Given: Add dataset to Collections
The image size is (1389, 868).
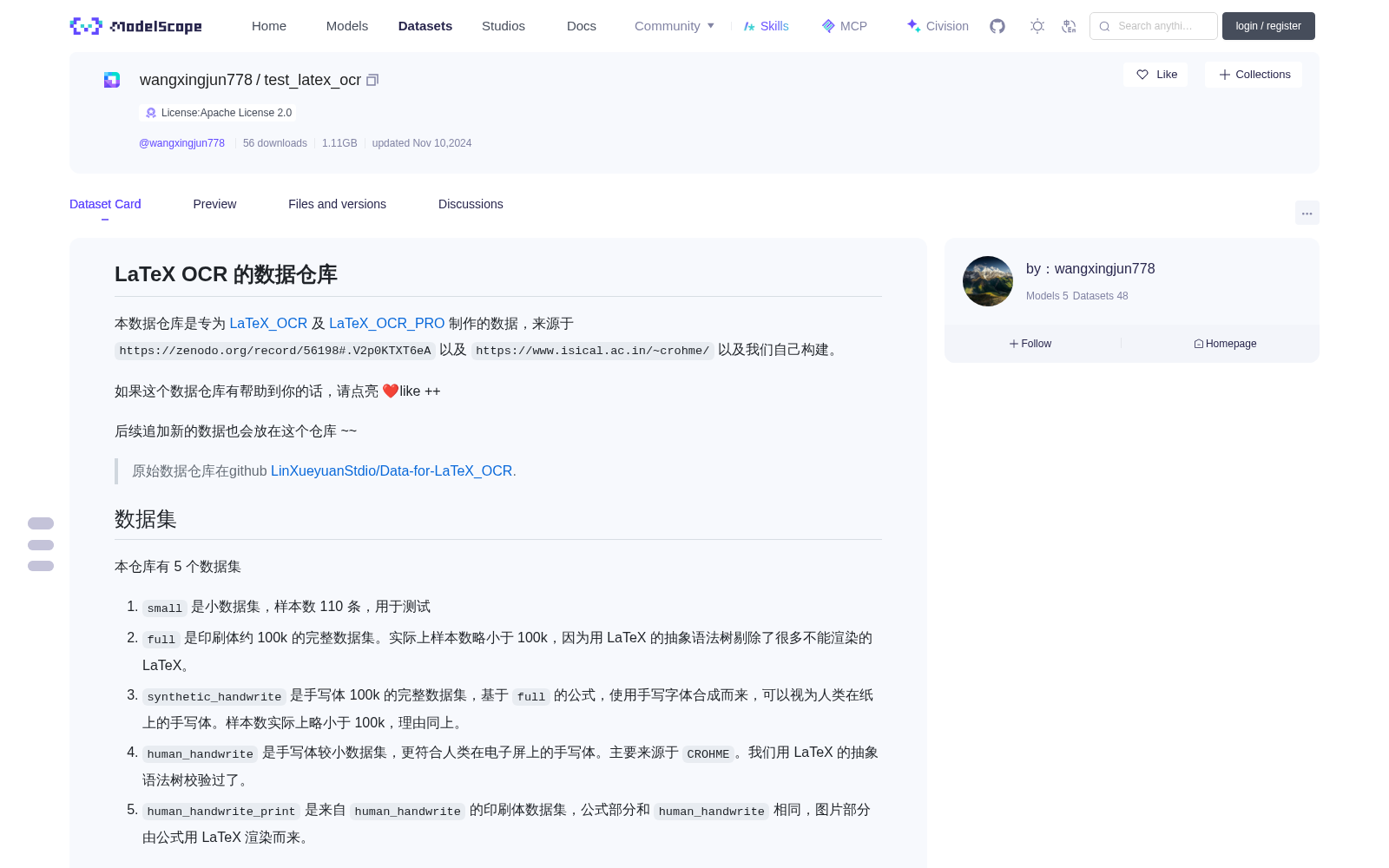Looking at the screenshot, I should pyautogui.click(x=1254, y=75).
